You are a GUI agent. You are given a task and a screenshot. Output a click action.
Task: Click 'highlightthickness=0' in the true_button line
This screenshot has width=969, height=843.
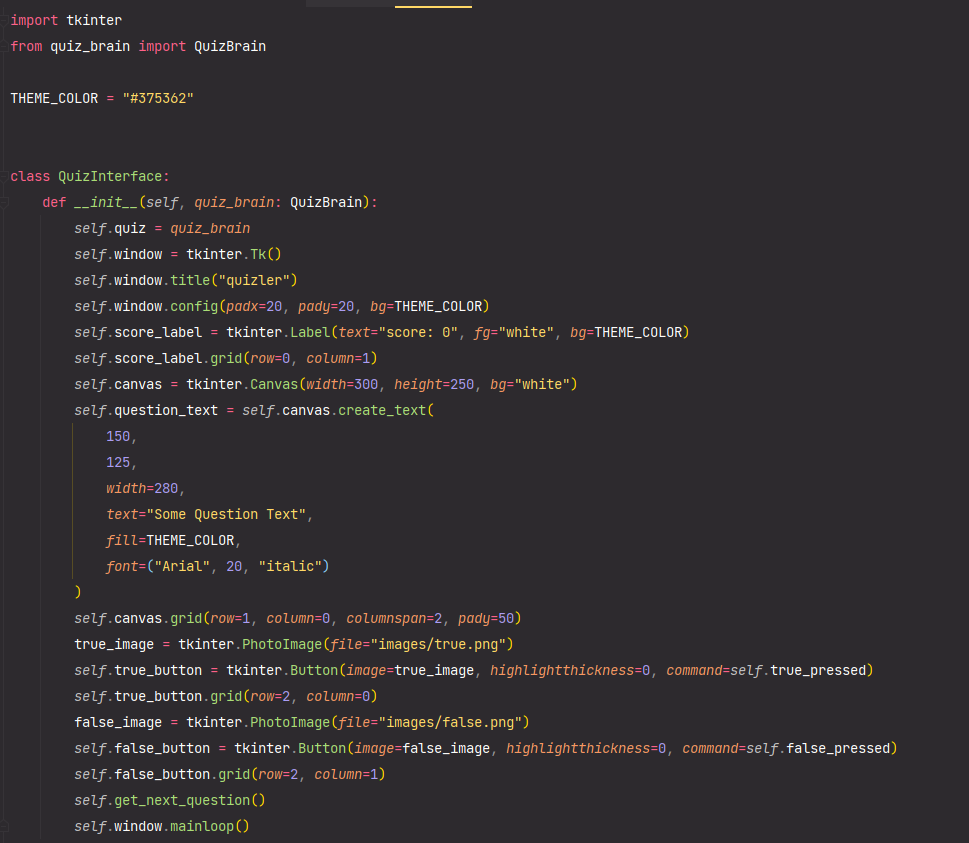click(570, 670)
